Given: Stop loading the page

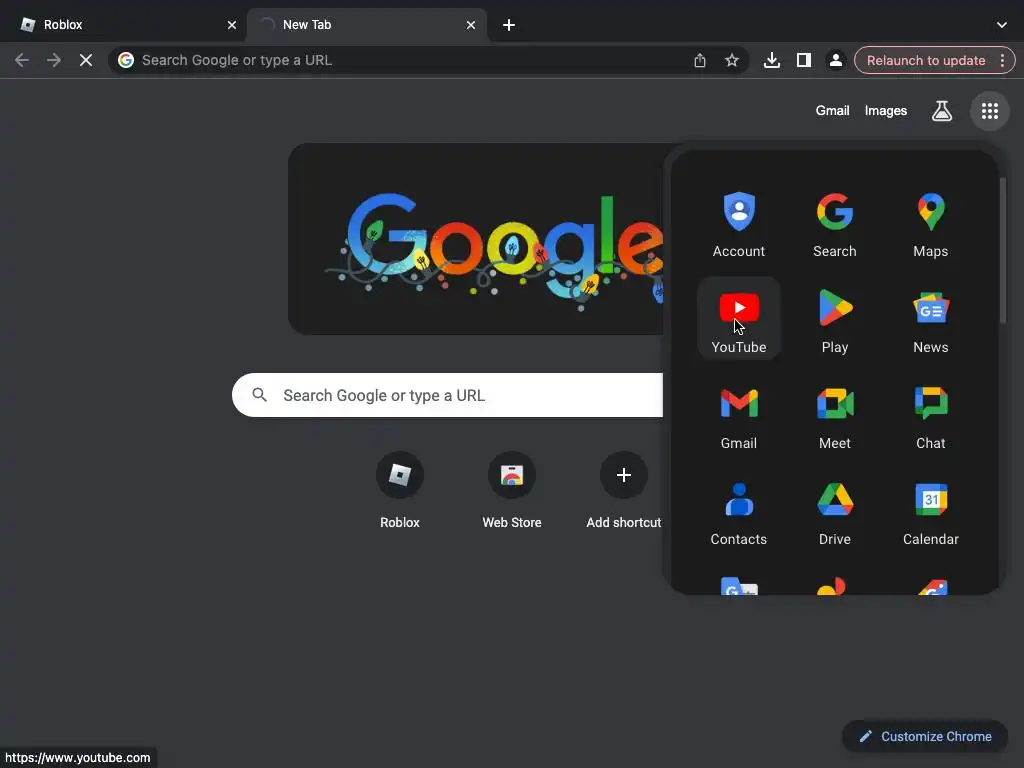Looking at the screenshot, I should 86,60.
